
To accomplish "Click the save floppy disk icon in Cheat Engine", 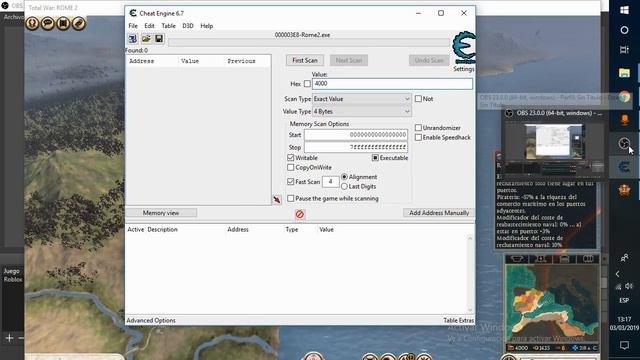I will tap(159, 39).
